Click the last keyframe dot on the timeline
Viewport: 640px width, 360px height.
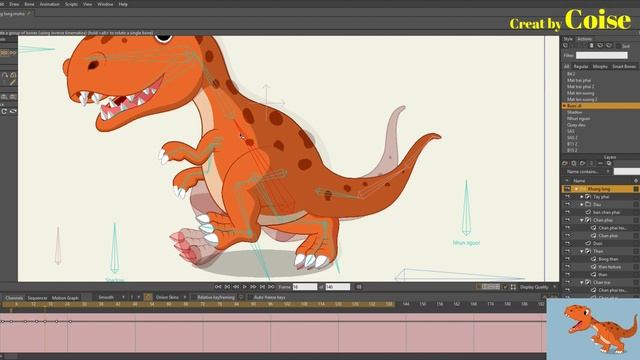tap(70, 322)
